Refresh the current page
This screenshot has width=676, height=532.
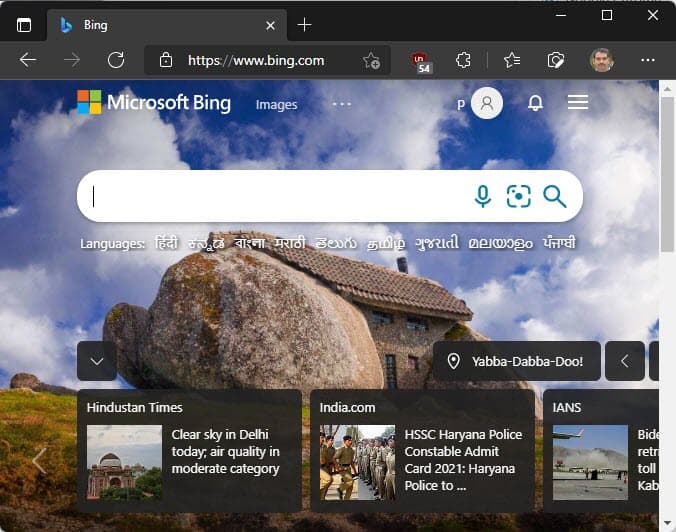point(116,60)
